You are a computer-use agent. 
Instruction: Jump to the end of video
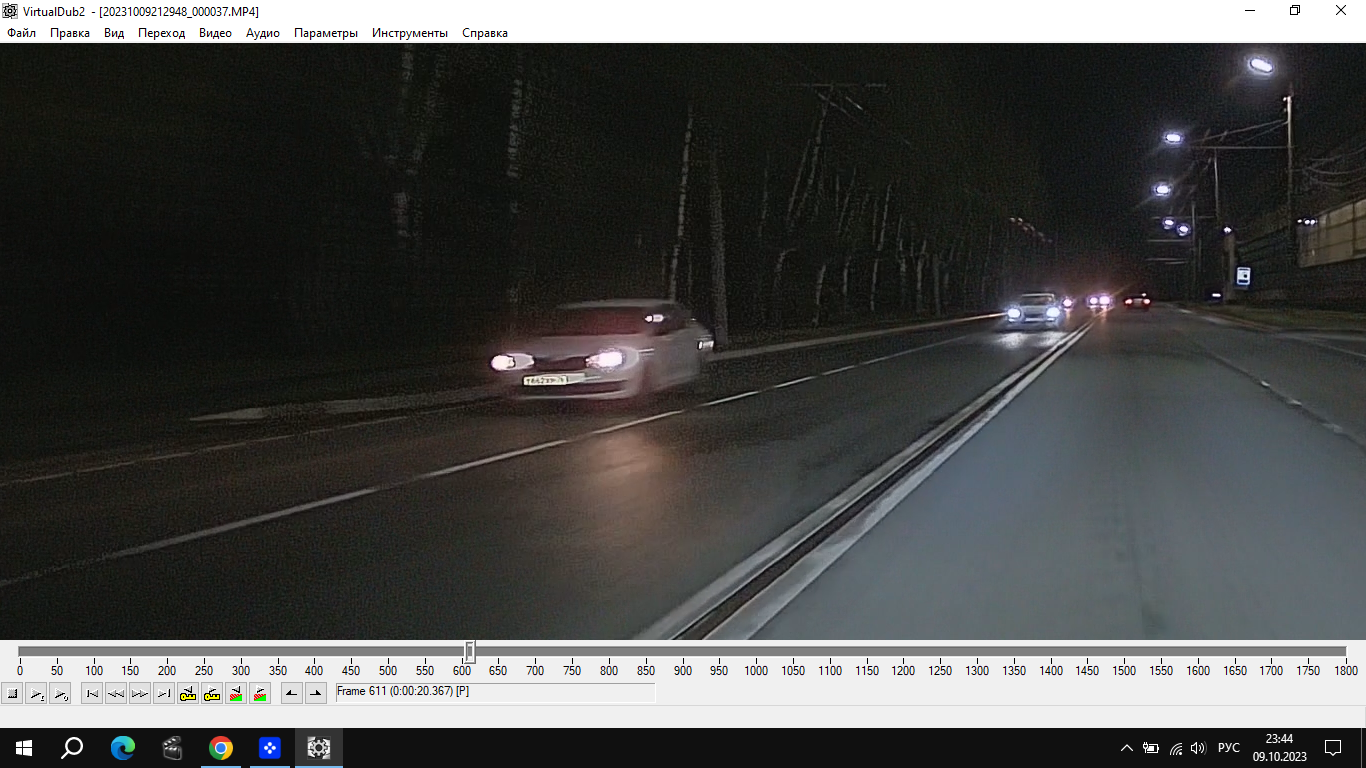pyautogui.click(x=164, y=693)
